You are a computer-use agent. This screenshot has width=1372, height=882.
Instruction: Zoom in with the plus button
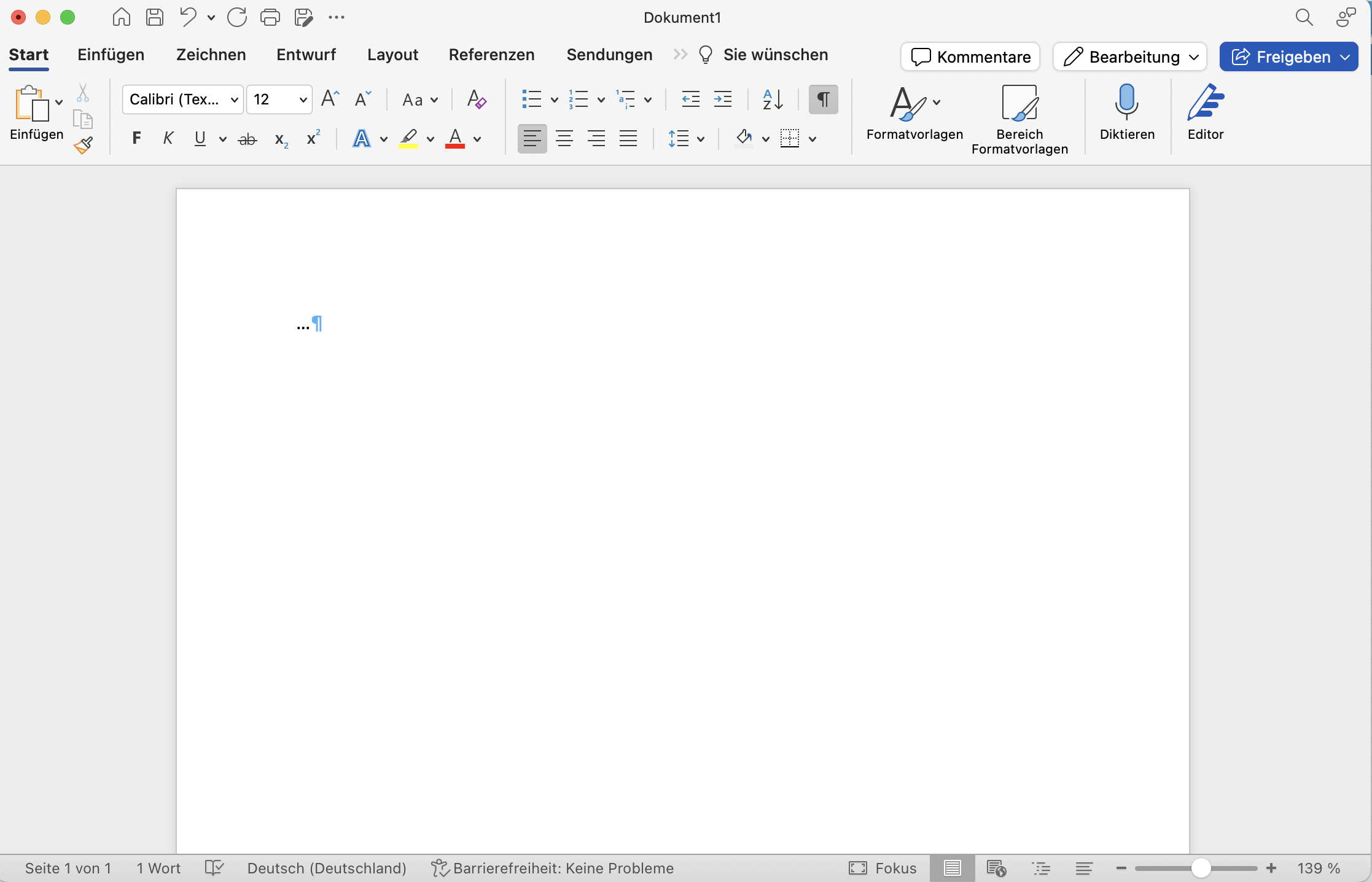(x=1271, y=868)
